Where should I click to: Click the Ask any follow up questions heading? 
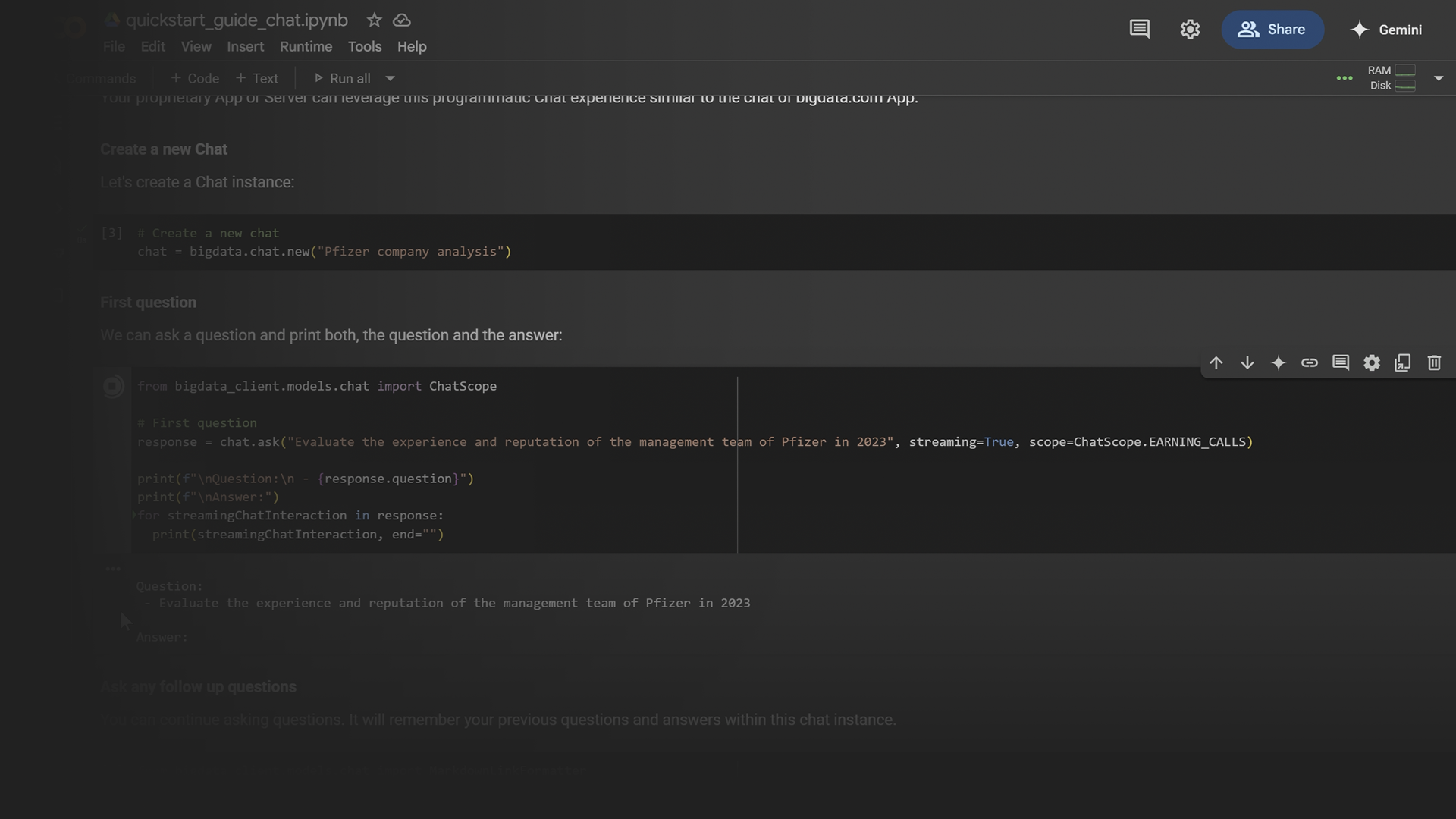coord(199,687)
